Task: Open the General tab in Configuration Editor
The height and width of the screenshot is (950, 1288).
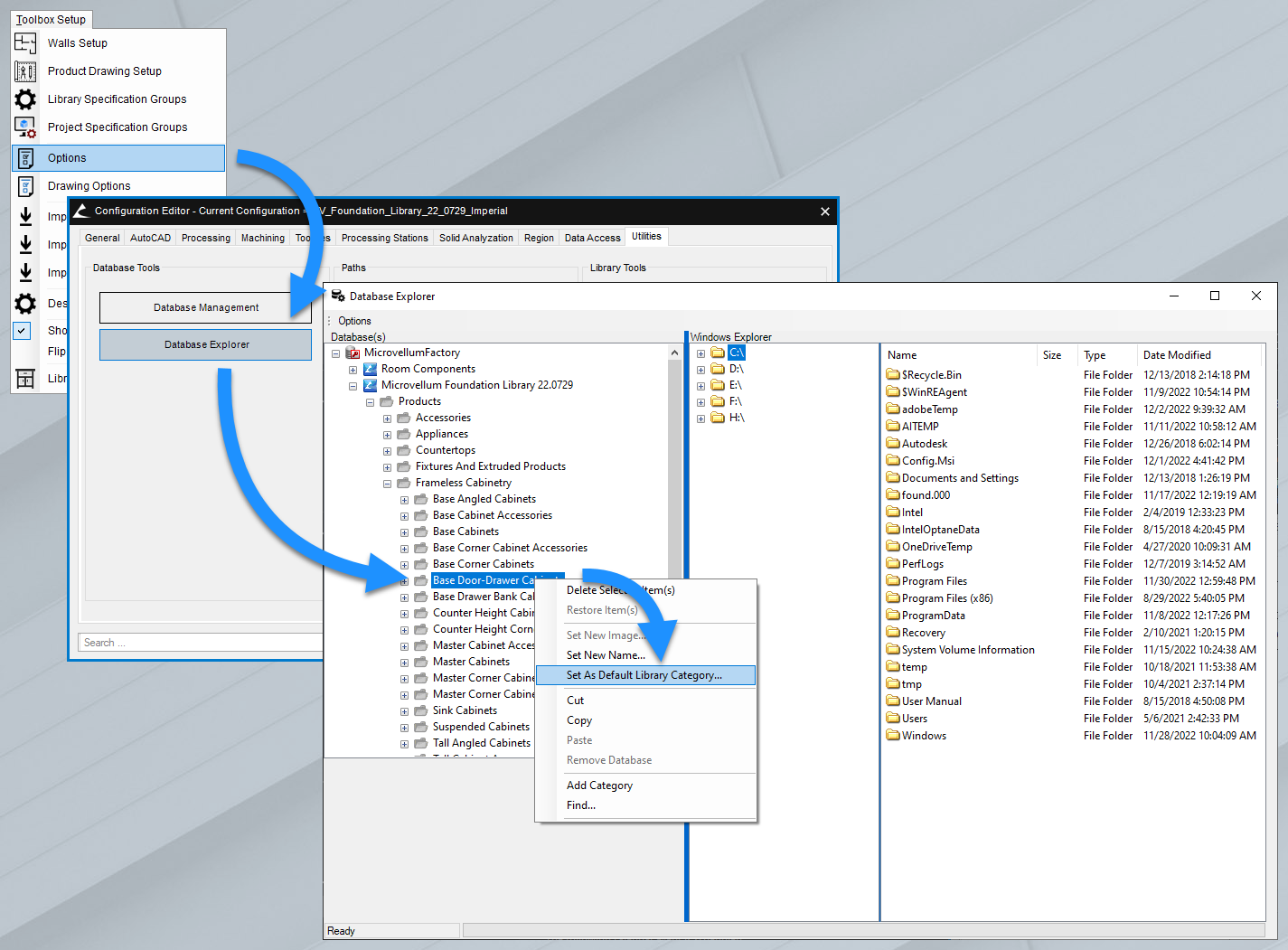Action: pos(102,238)
